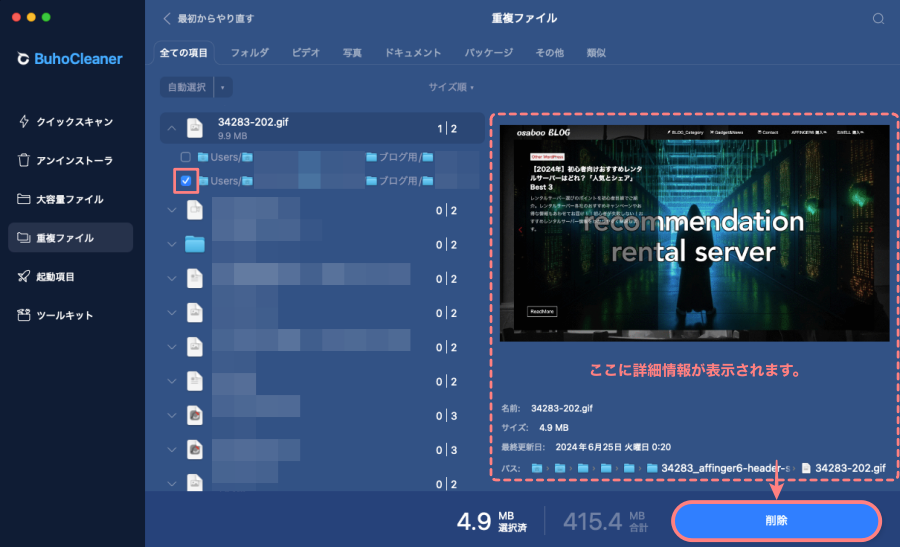The height and width of the screenshot is (547, 900).
Task: Switch to Other (その他) tab
Action: (x=549, y=53)
